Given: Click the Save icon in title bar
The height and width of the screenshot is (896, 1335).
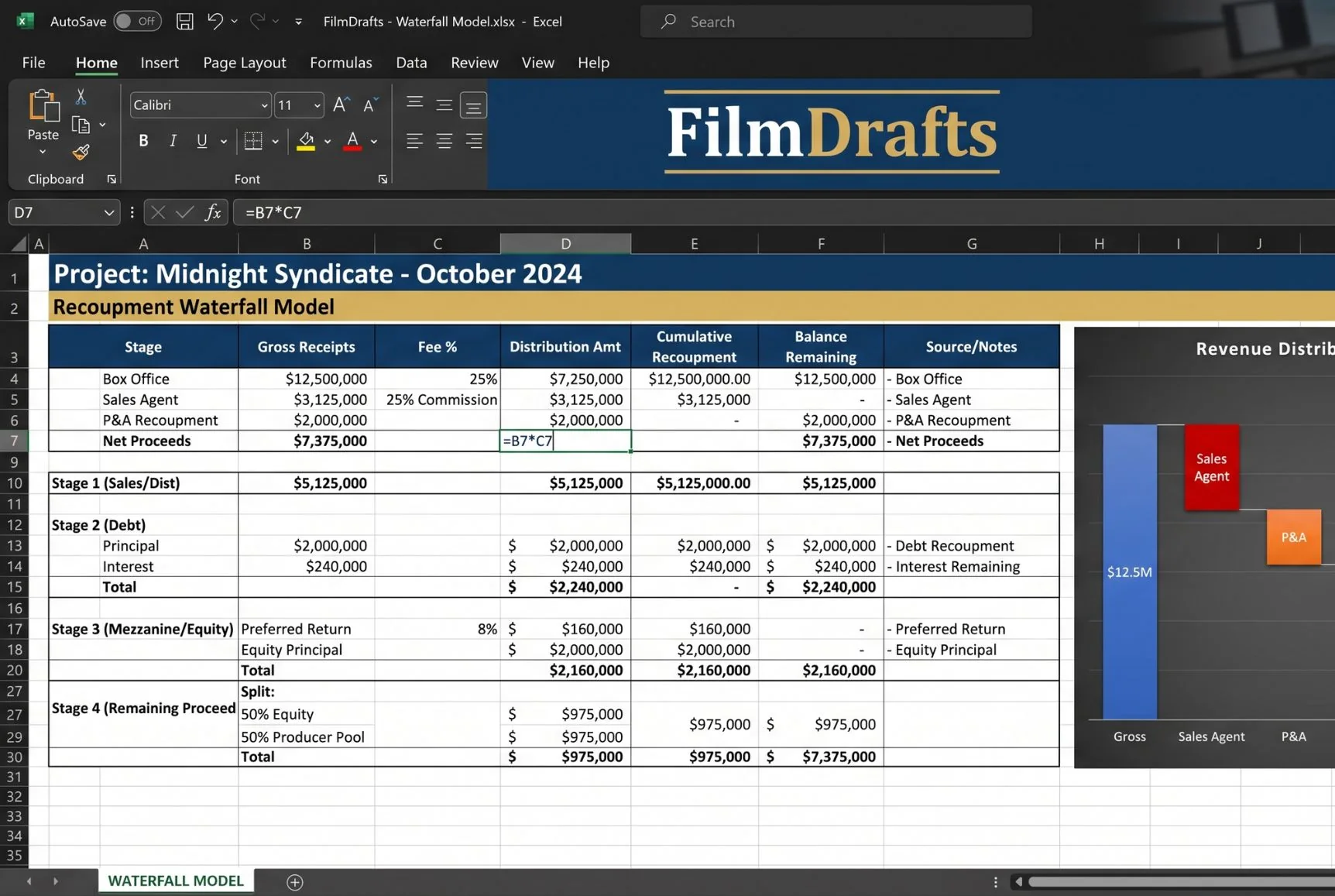Looking at the screenshot, I should pyautogui.click(x=184, y=21).
